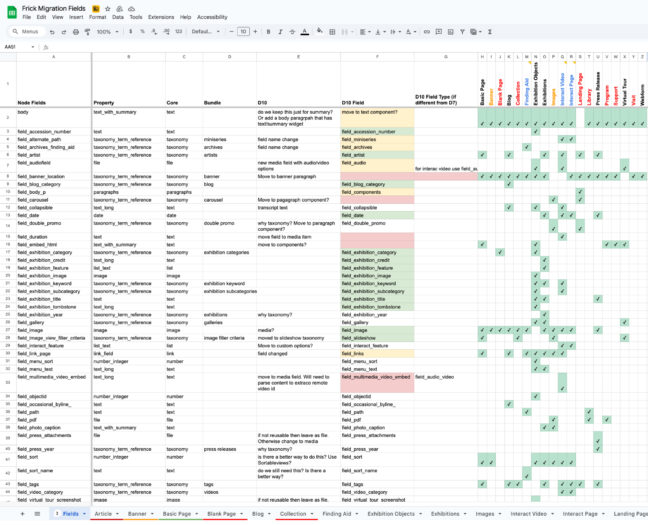The width and height of the screenshot is (648, 525).
Task: Toggle Exhibition Objects check for field_exhibition_image
Action: pos(536,276)
